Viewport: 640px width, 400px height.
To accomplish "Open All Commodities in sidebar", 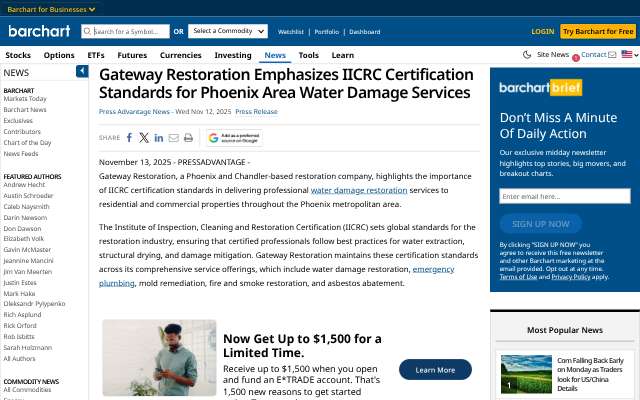I will point(27,390).
